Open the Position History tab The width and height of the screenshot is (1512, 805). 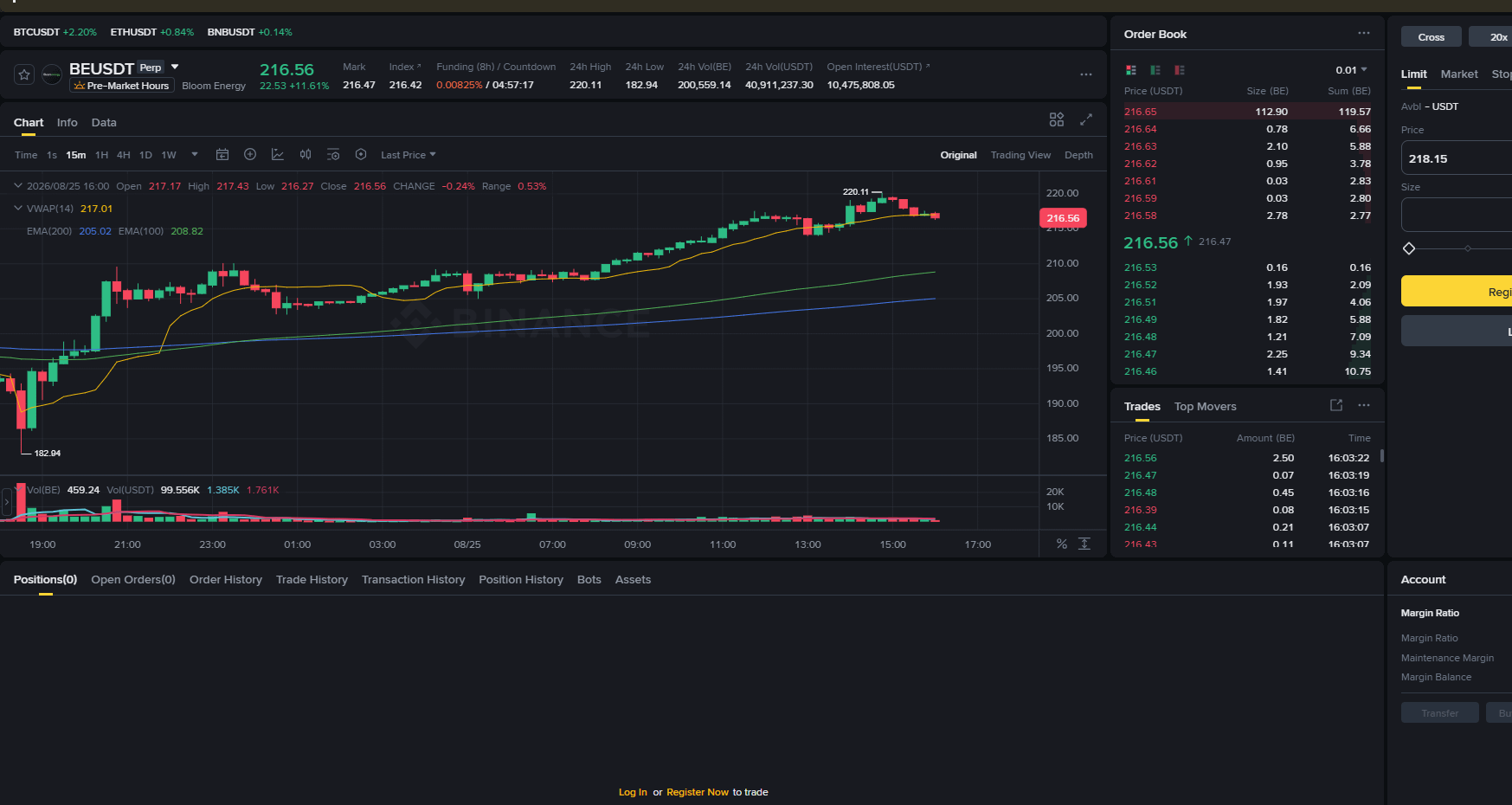521,579
